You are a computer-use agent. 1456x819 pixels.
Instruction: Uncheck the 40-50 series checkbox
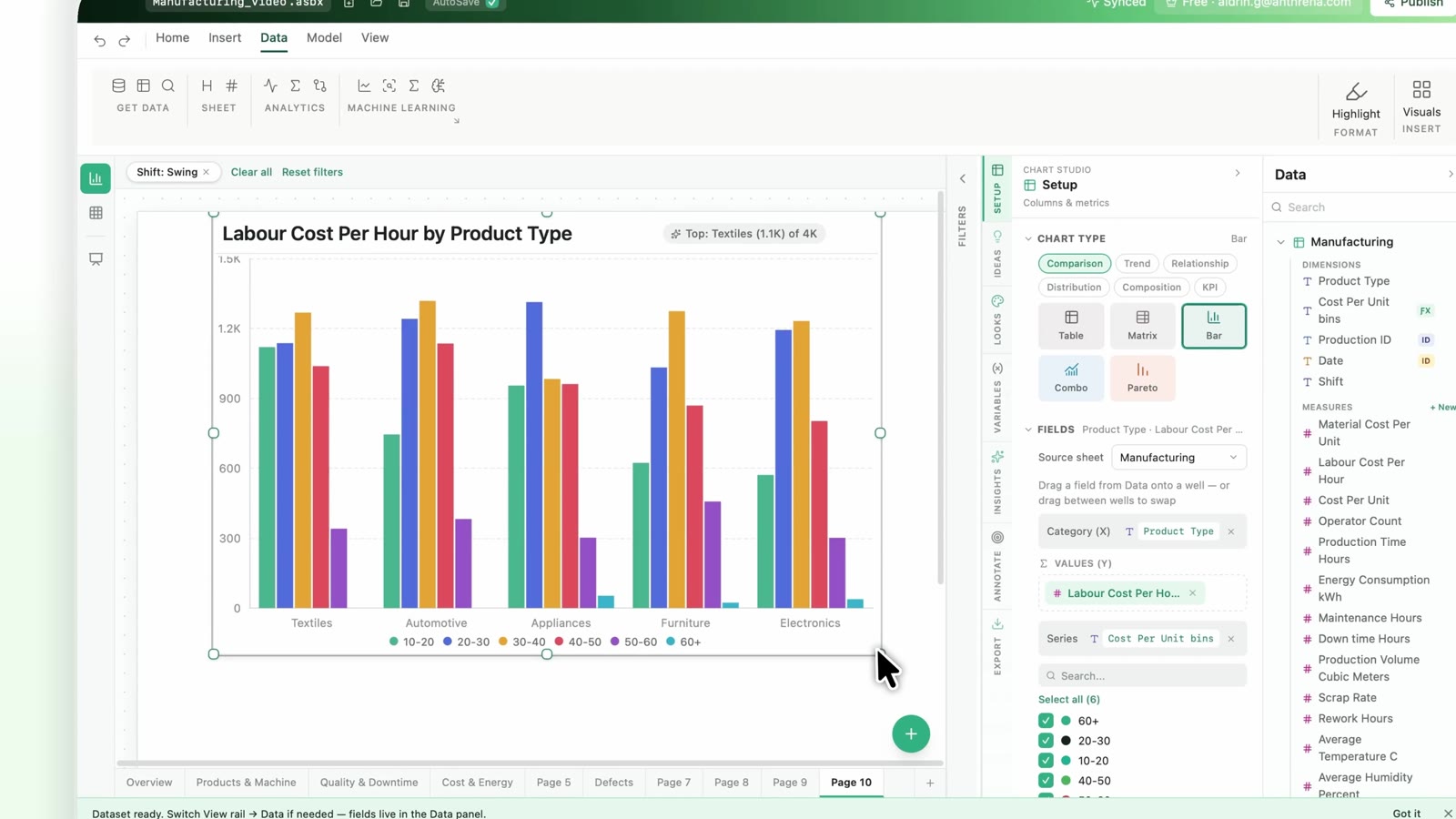point(1046,781)
